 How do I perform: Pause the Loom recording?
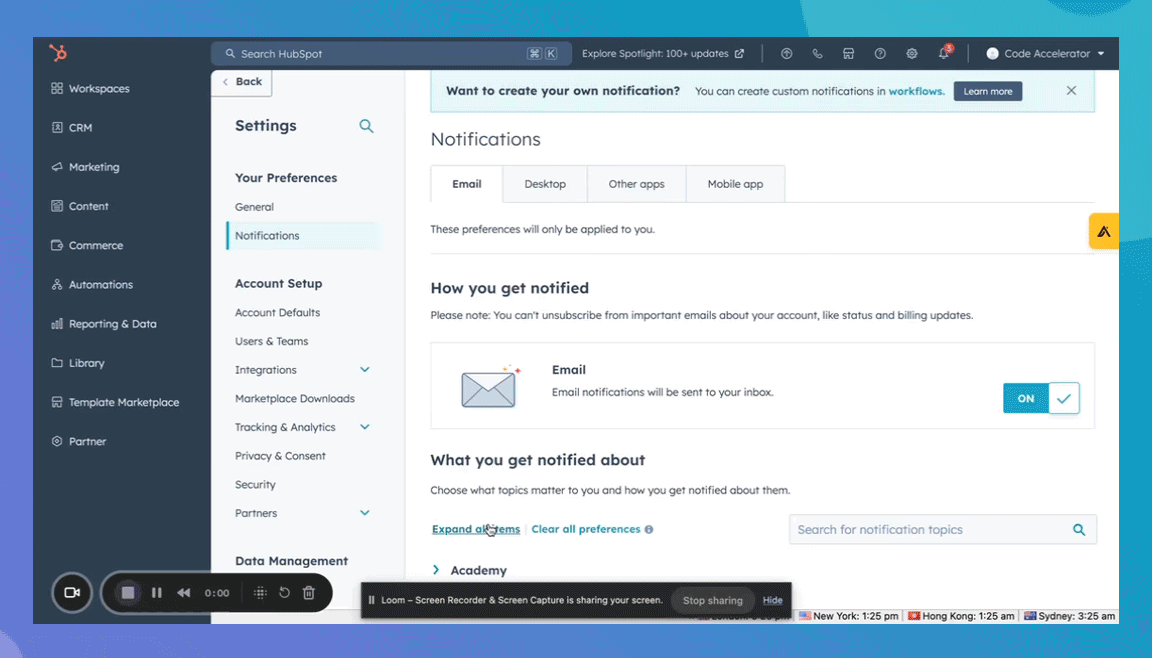[x=157, y=593]
